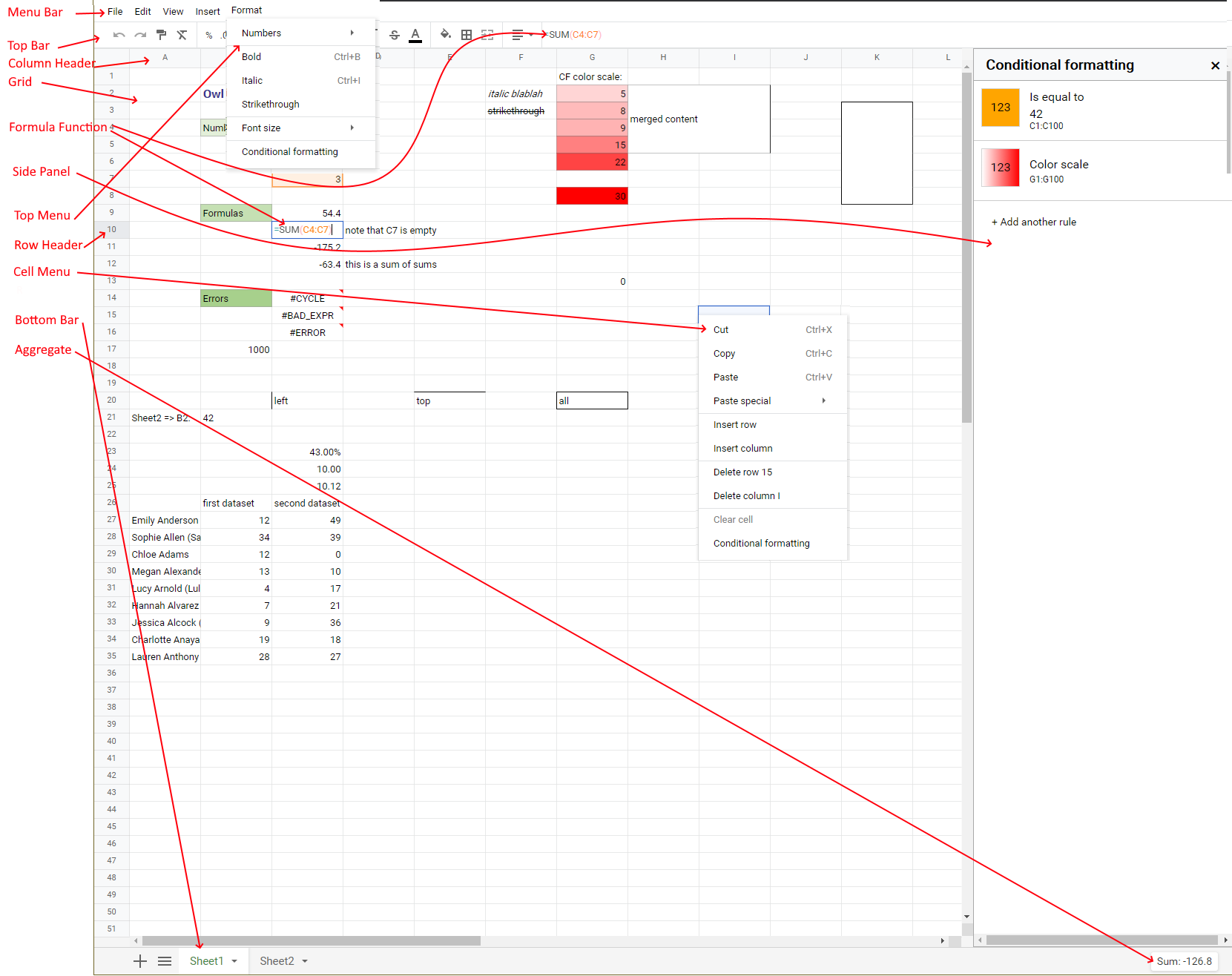Click the horizontal align icon
The height and width of the screenshot is (976, 1232).
pos(518,35)
